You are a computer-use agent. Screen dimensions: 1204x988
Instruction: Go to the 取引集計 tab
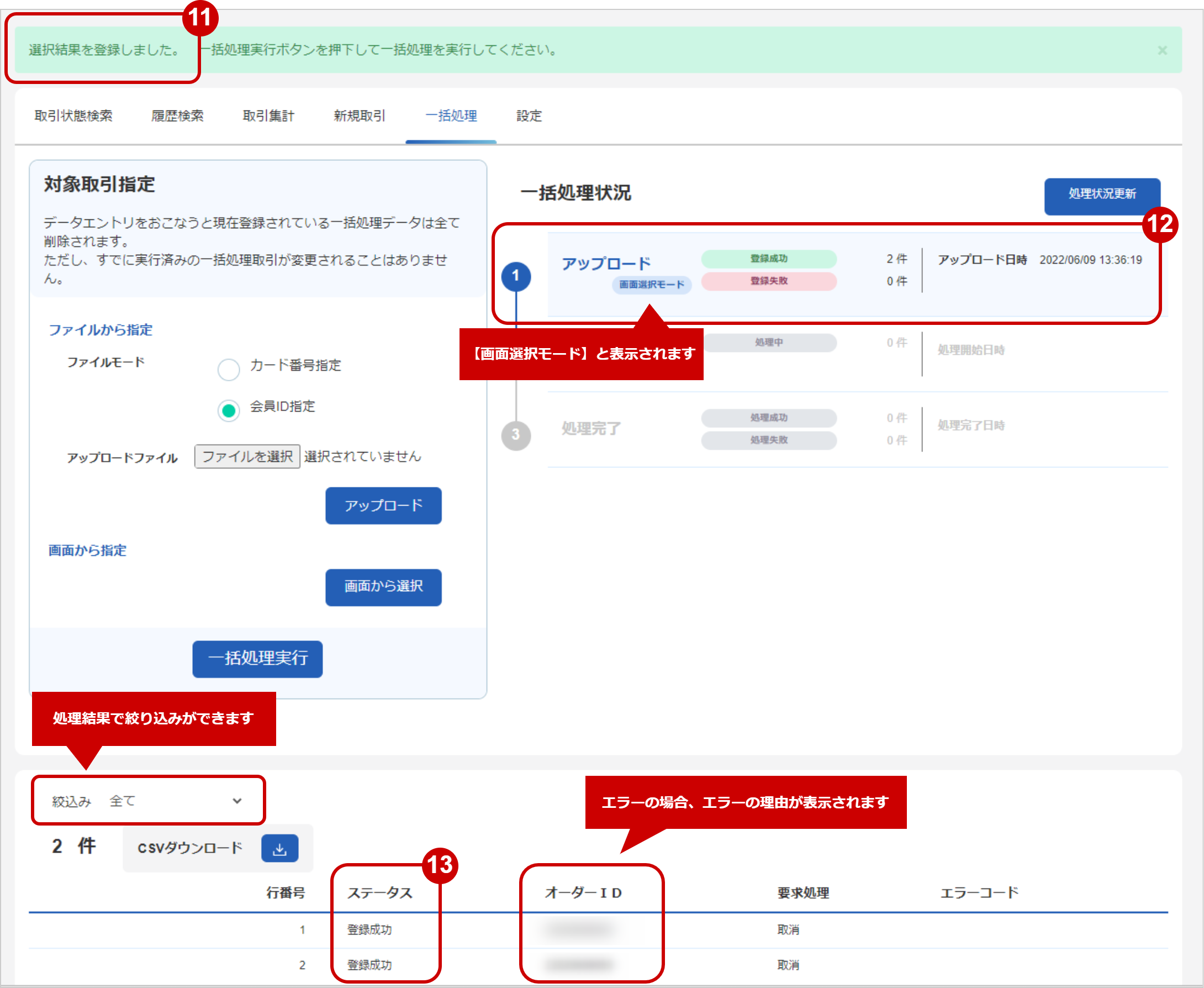pyautogui.click(x=268, y=115)
